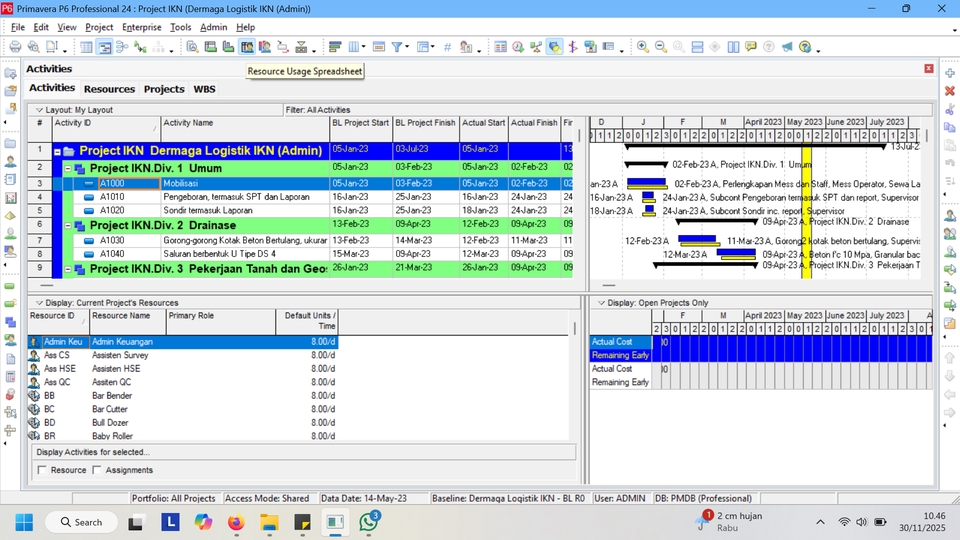
Task: Click the Add icon in right command bar
Action: tap(950, 73)
